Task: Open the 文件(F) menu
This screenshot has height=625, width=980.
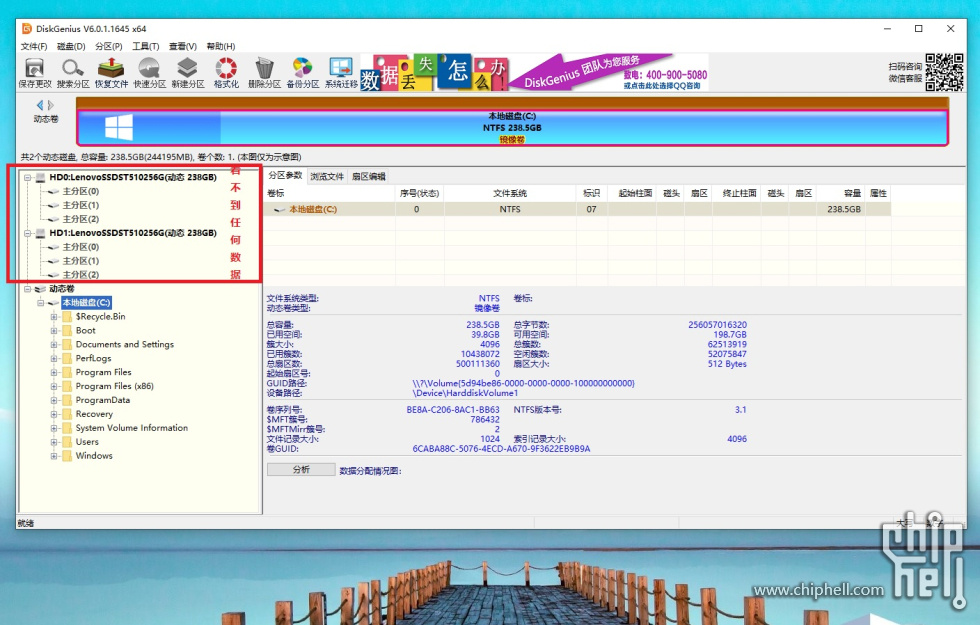Action: coord(34,46)
